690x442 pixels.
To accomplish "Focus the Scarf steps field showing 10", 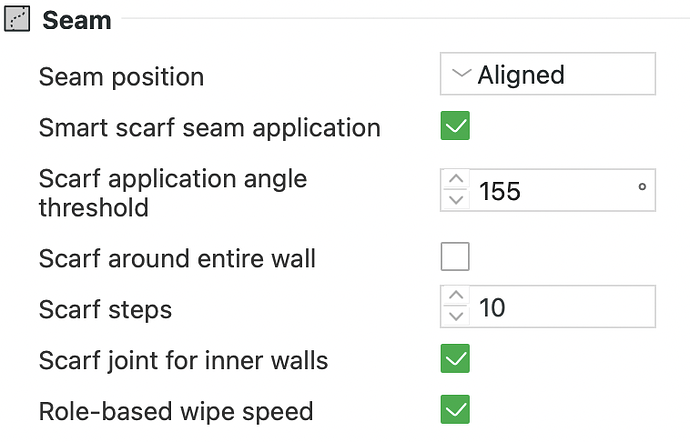I will click(x=562, y=306).
